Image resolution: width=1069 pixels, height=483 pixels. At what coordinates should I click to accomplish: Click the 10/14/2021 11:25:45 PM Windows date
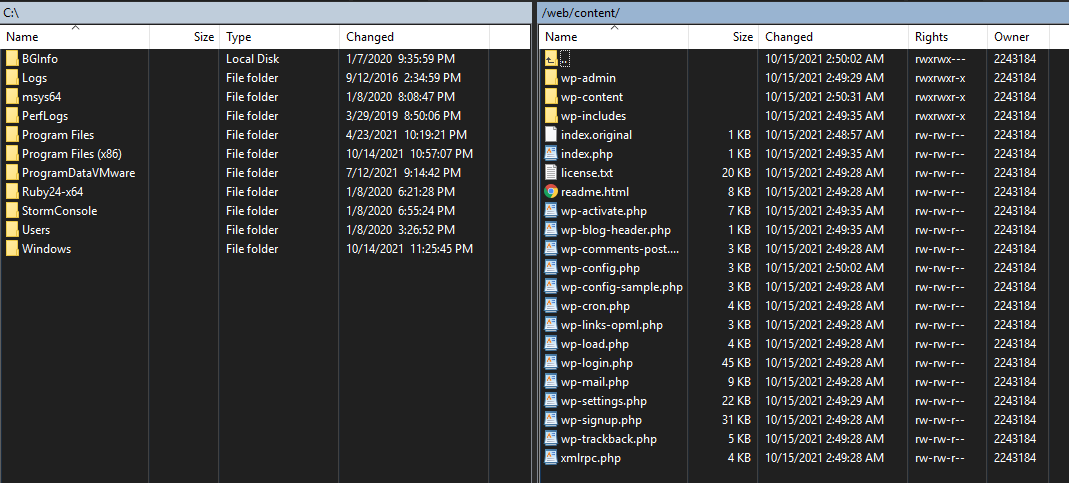tap(410, 249)
